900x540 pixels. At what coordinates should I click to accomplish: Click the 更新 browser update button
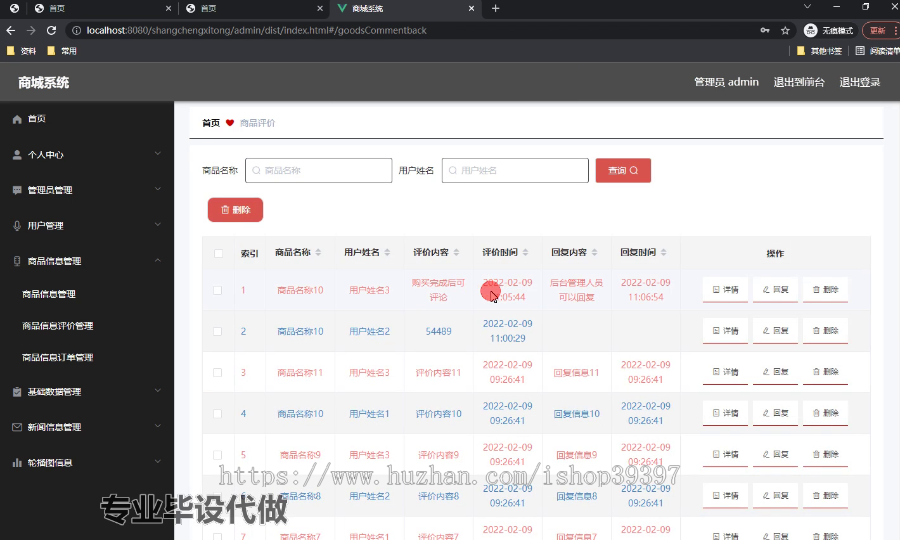(880, 30)
